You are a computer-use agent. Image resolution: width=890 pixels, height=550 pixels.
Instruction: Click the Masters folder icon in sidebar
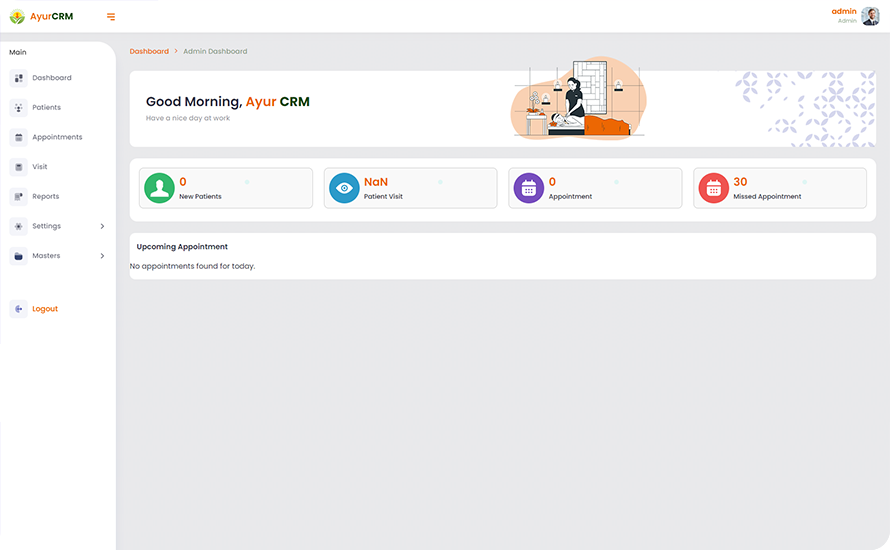[x=18, y=256]
